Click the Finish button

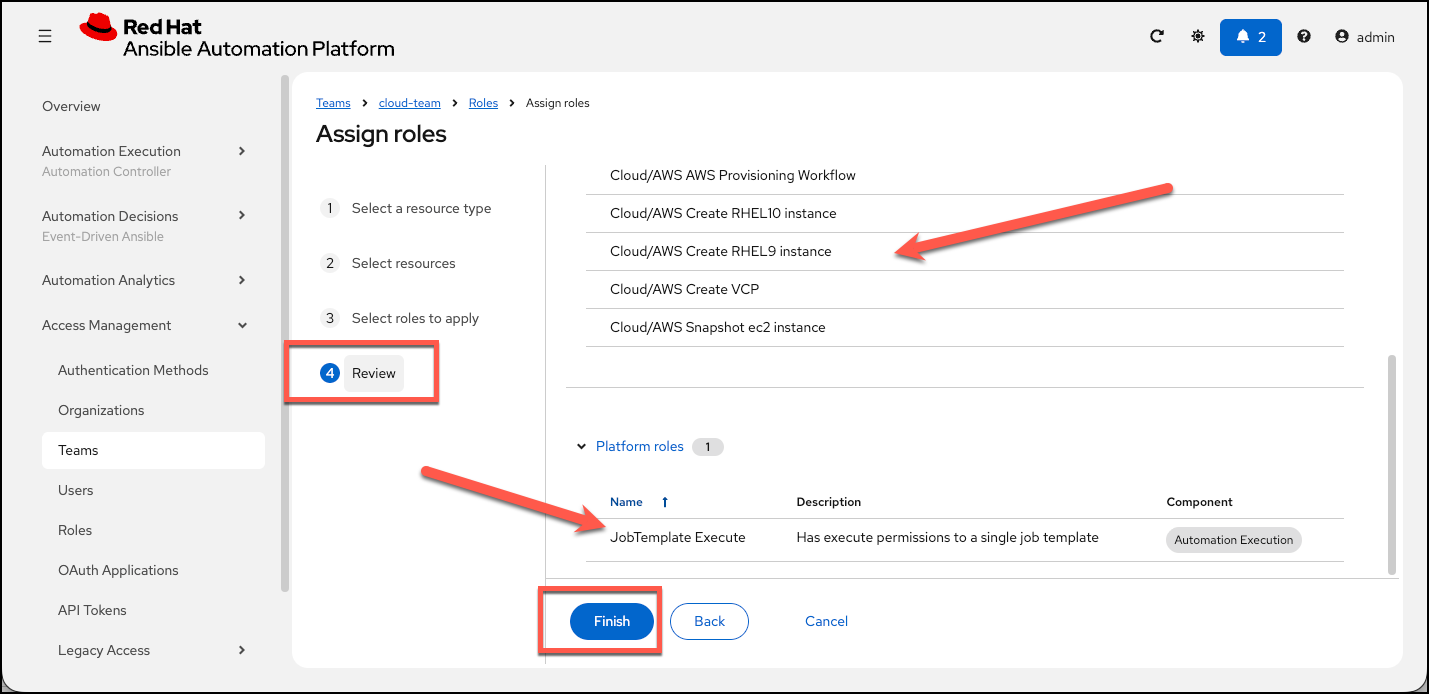tap(612, 621)
